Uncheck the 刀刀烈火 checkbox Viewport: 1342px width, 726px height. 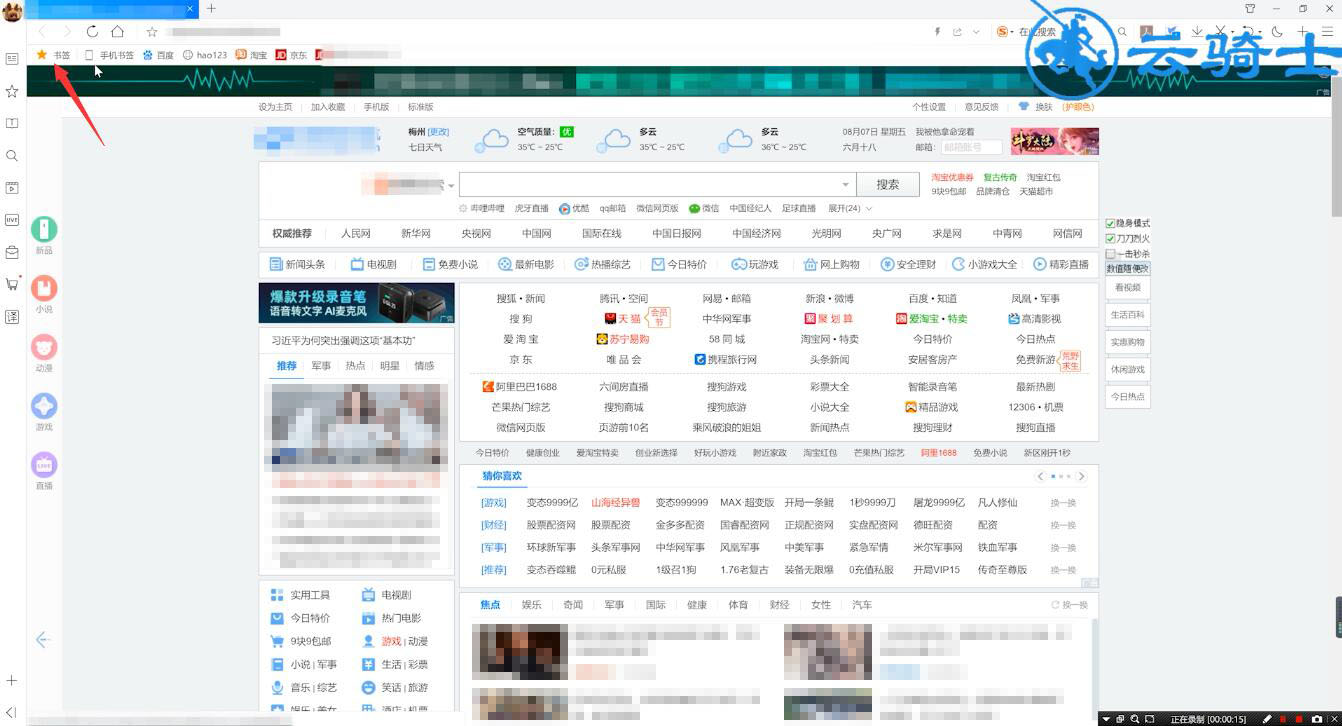(x=1110, y=238)
